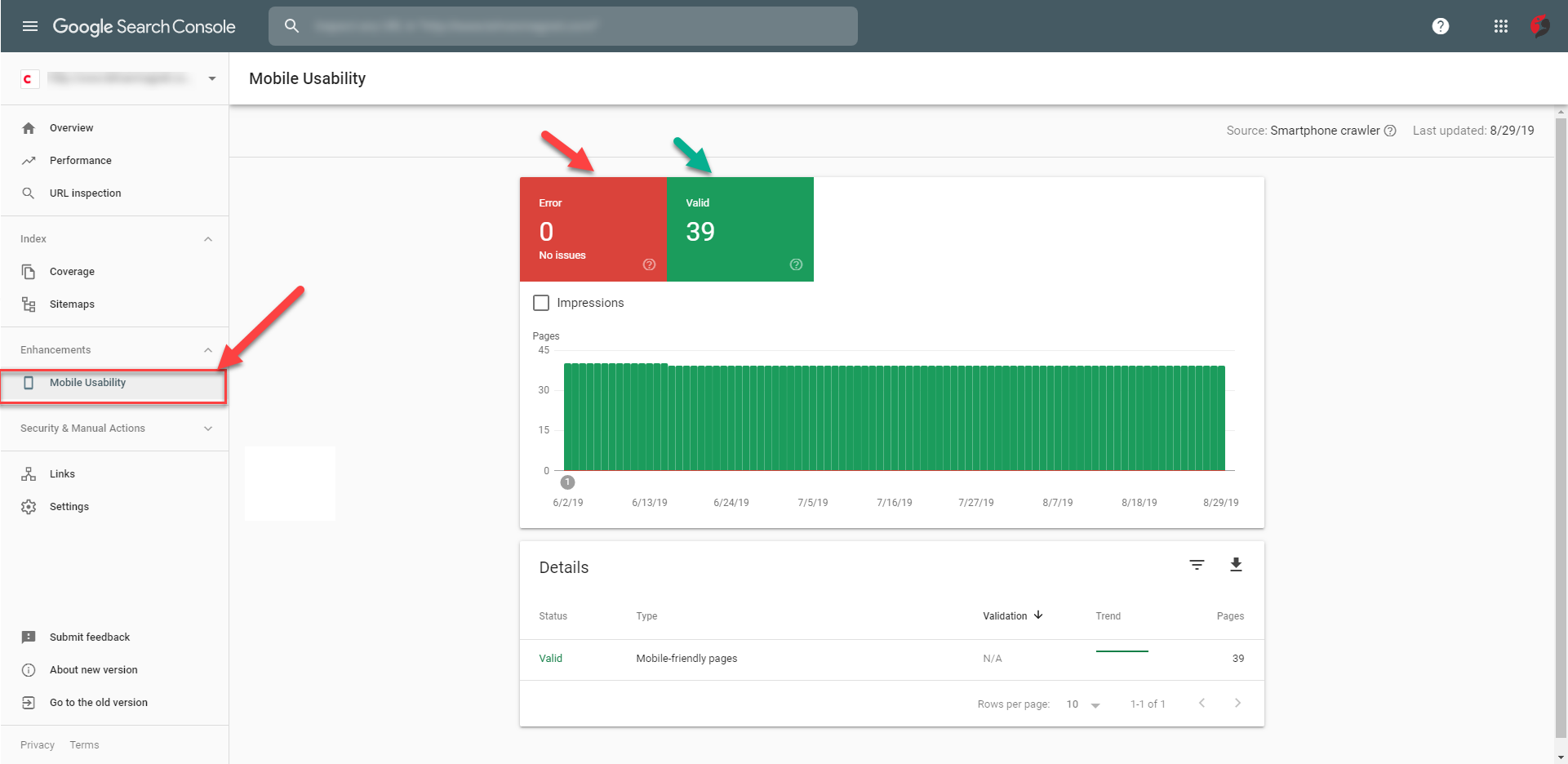1568x764 pixels.
Task: Select the Sitemaps sidebar icon
Action: (x=29, y=304)
